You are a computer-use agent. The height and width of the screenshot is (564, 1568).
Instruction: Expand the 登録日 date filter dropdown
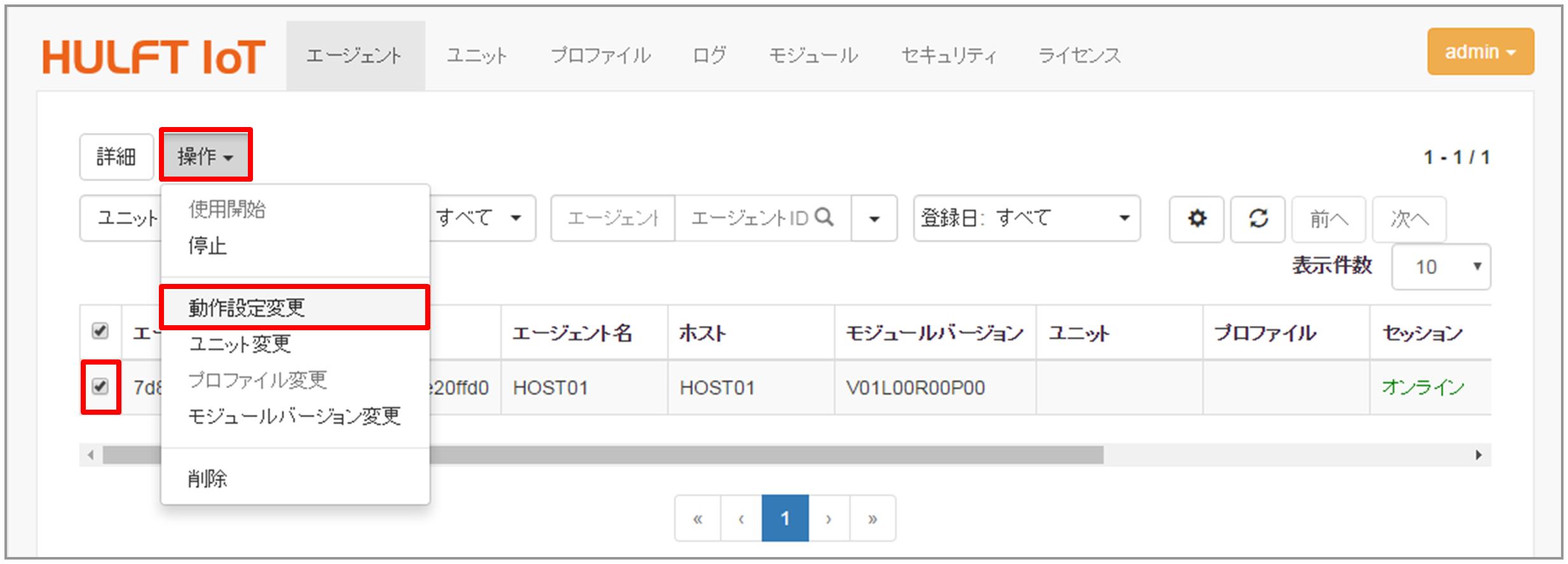click(1026, 218)
